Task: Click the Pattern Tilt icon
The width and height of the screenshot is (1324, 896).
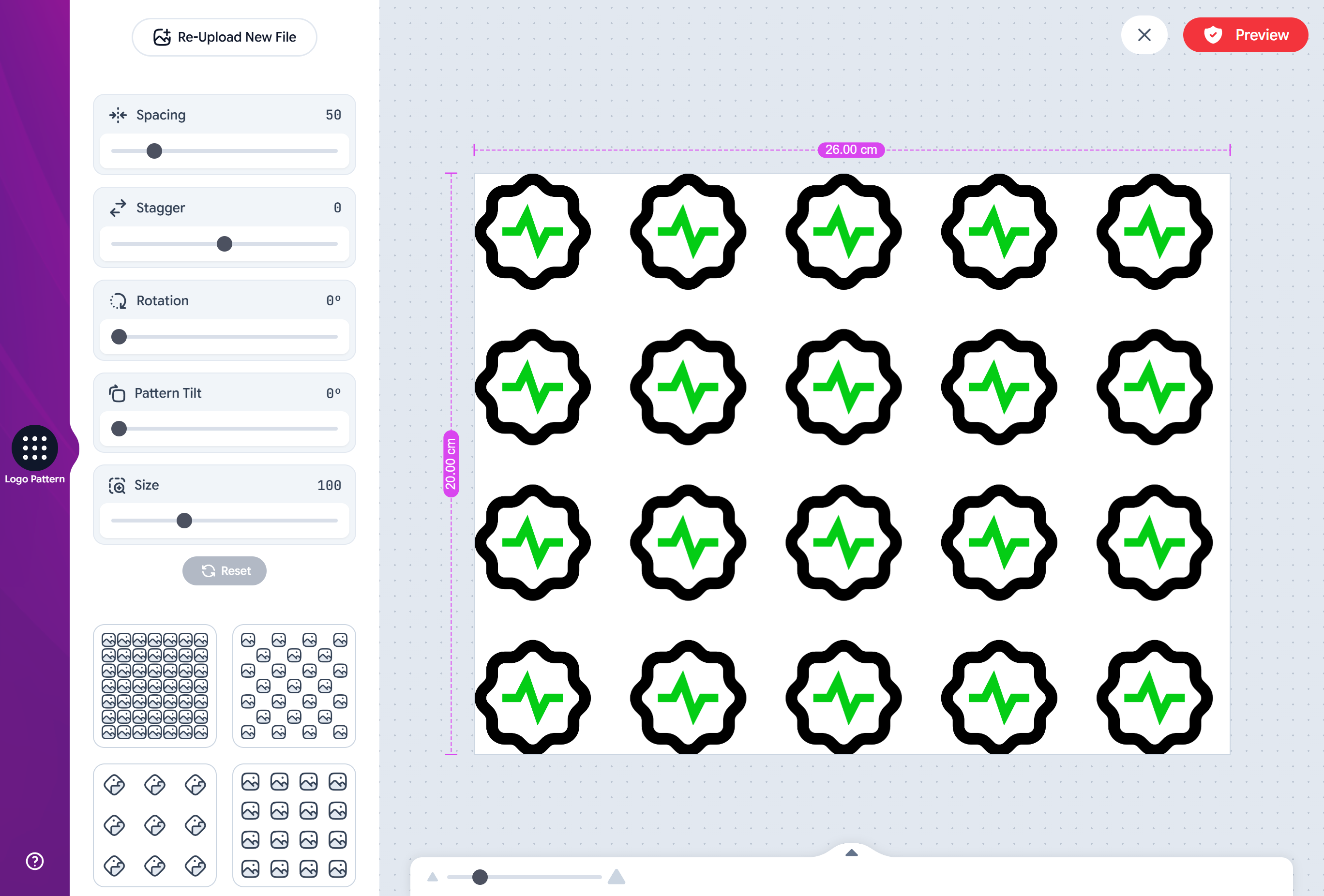Action: (118, 393)
